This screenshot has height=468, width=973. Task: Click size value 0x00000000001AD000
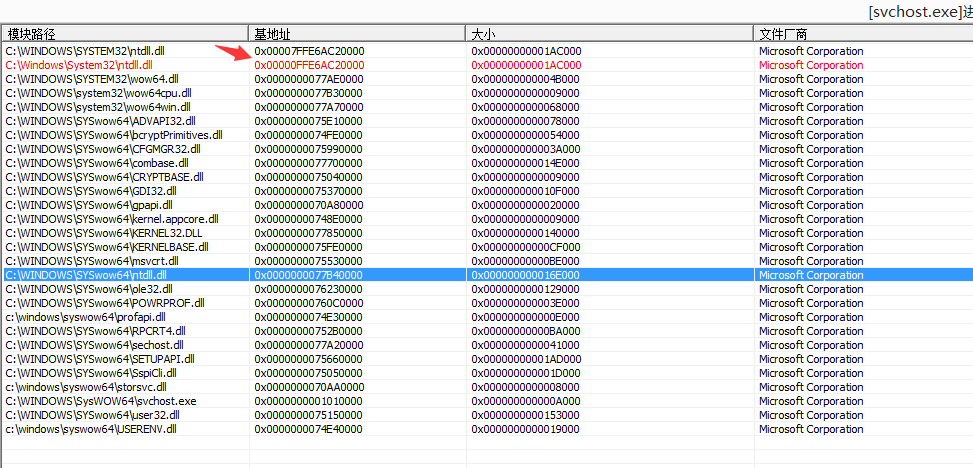(526, 359)
